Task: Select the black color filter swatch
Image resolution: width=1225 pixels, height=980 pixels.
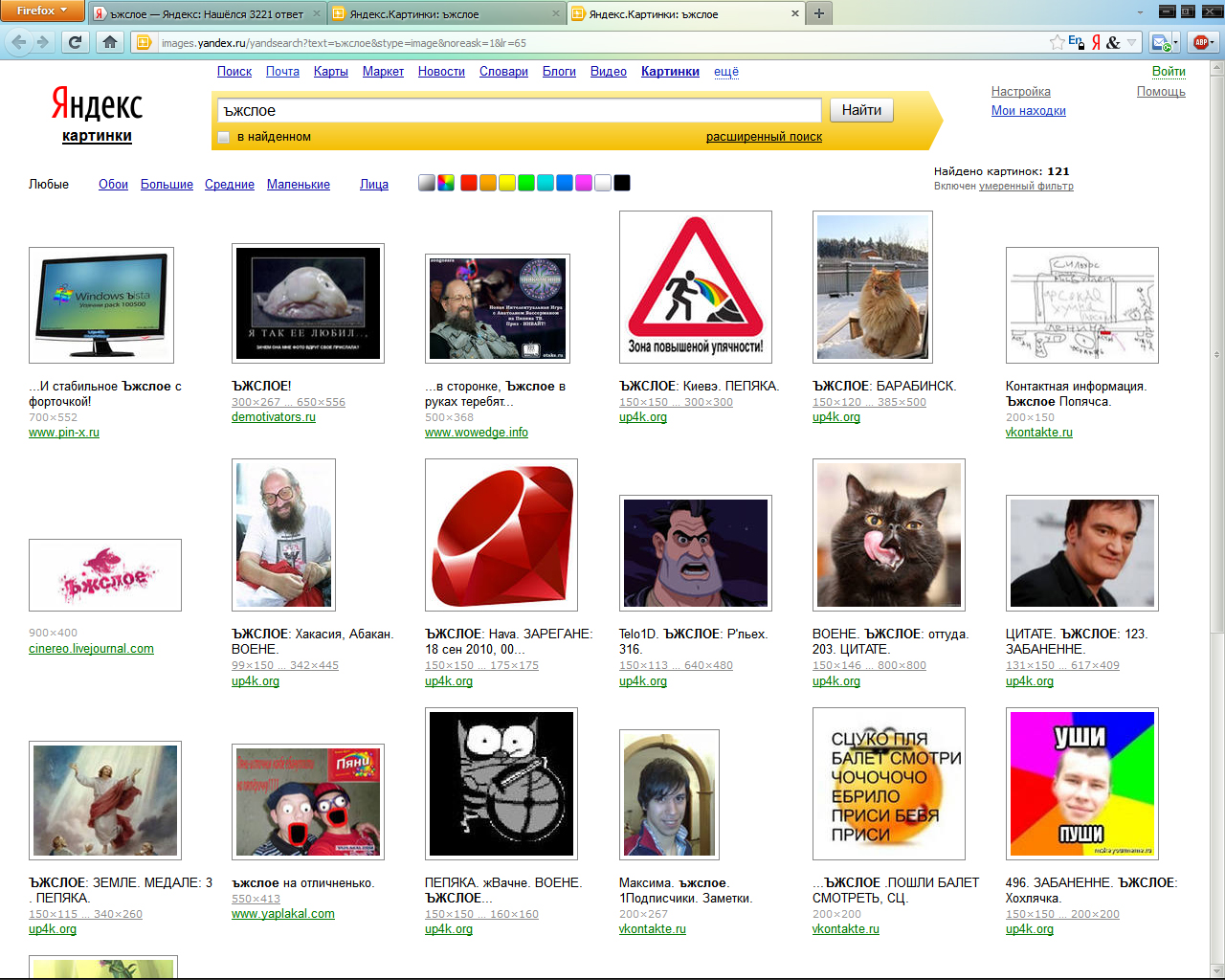Action: (x=622, y=183)
